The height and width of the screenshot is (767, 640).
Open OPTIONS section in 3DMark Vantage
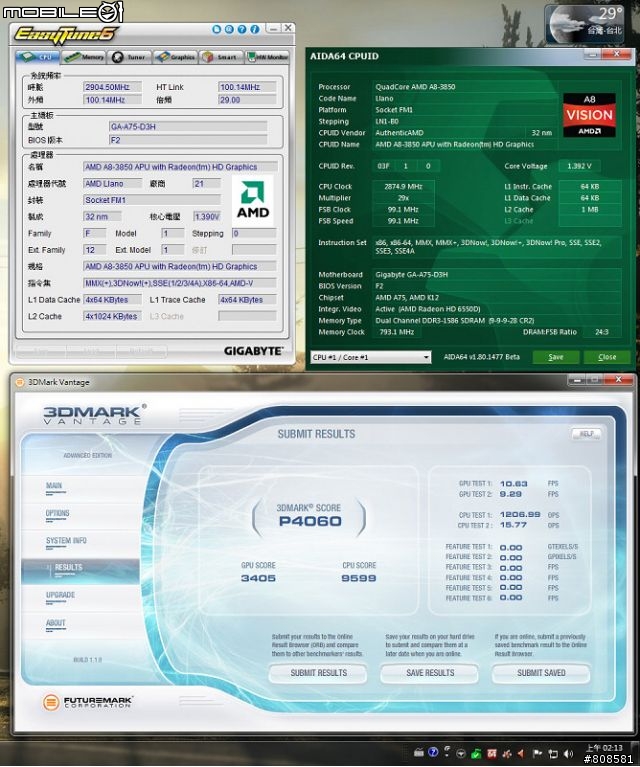point(57,513)
